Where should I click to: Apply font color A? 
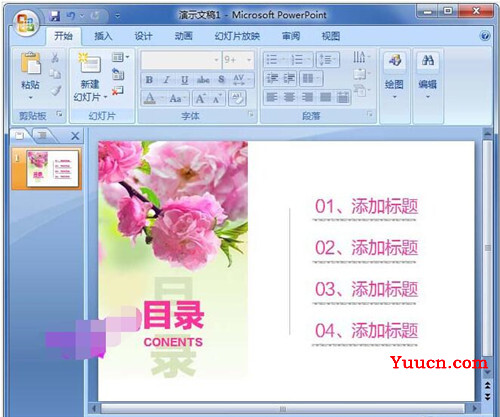(x=150, y=98)
